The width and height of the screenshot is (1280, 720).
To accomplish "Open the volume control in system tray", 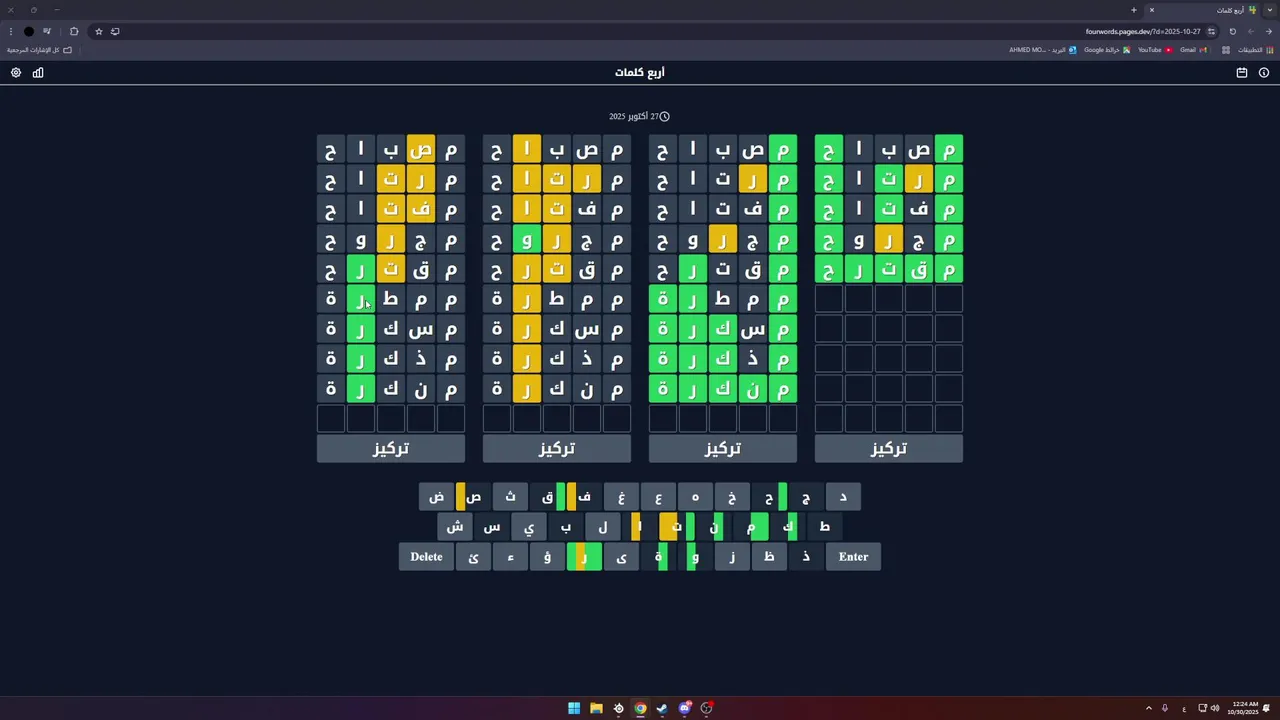I will point(1215,708).
